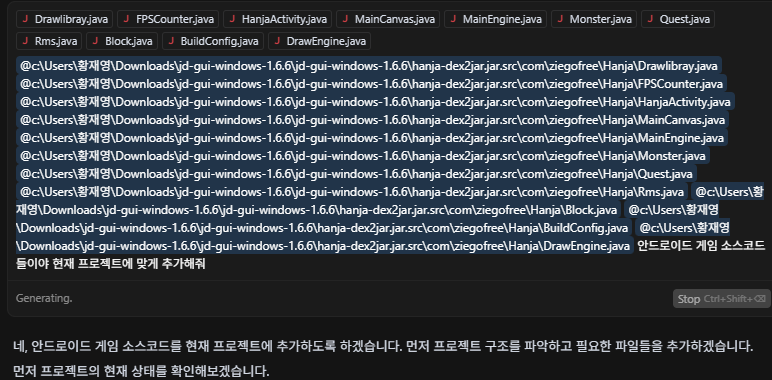The width and height of the screenshot is (772, 380).
Task: Select the @ mention path ending BuildConfig.java
Action: click(x=322, y=228)
